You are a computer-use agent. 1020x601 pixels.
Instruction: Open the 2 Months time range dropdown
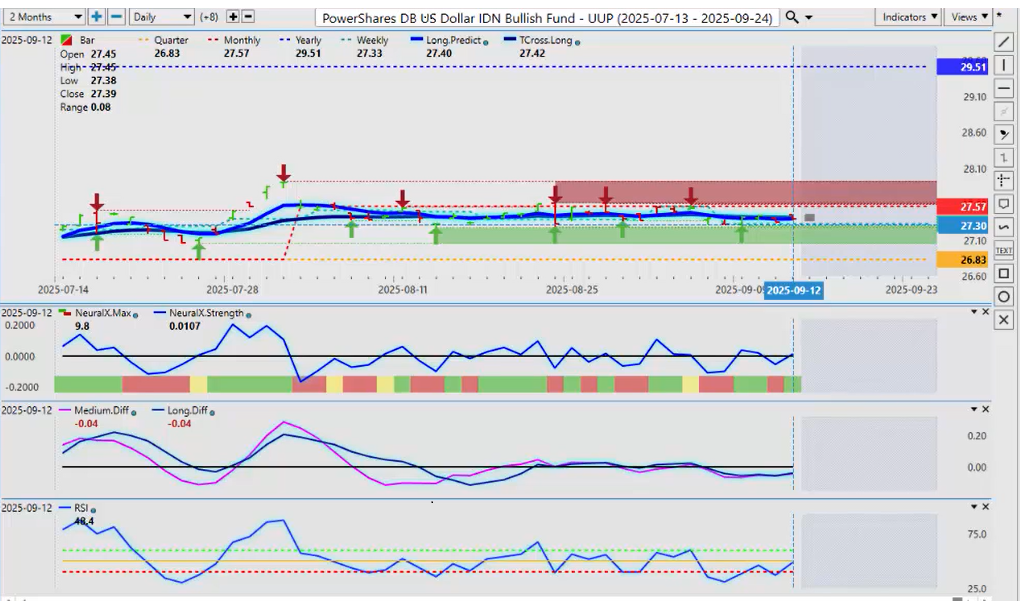(45, 17)
